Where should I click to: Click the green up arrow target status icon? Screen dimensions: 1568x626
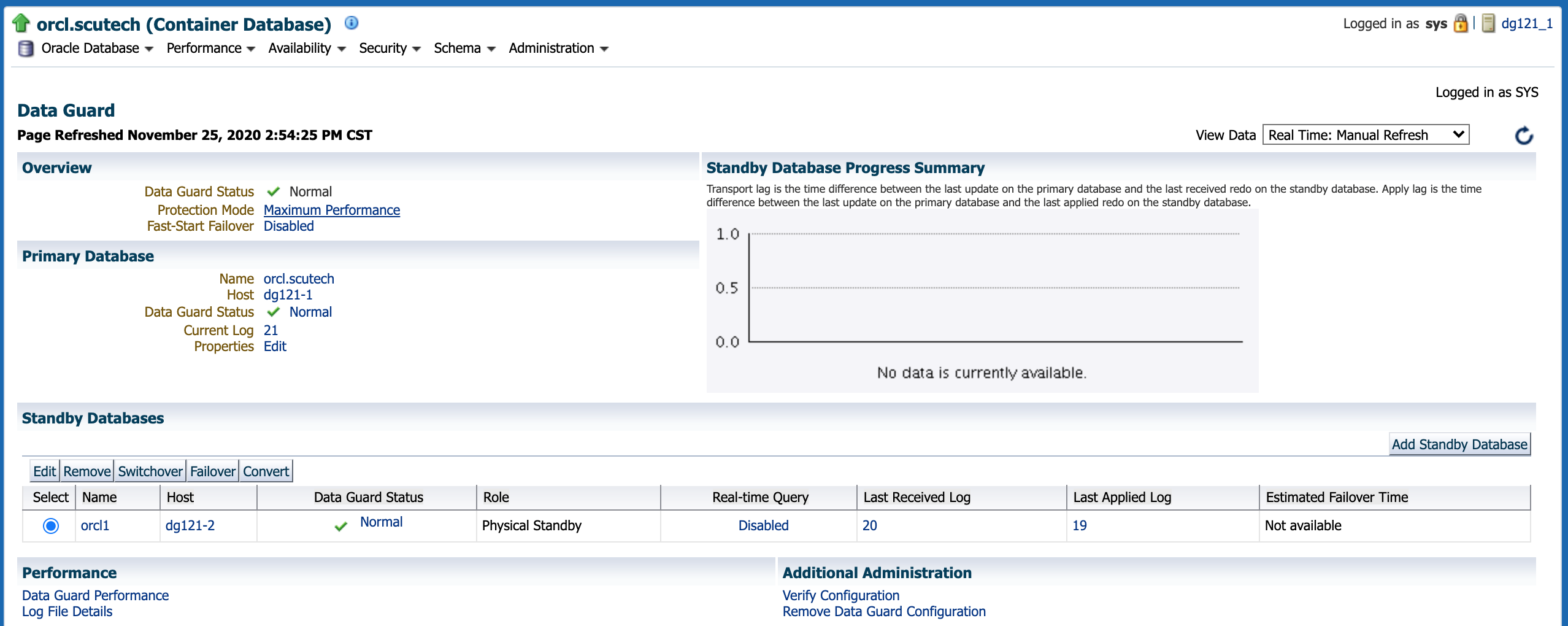point(21,23)
